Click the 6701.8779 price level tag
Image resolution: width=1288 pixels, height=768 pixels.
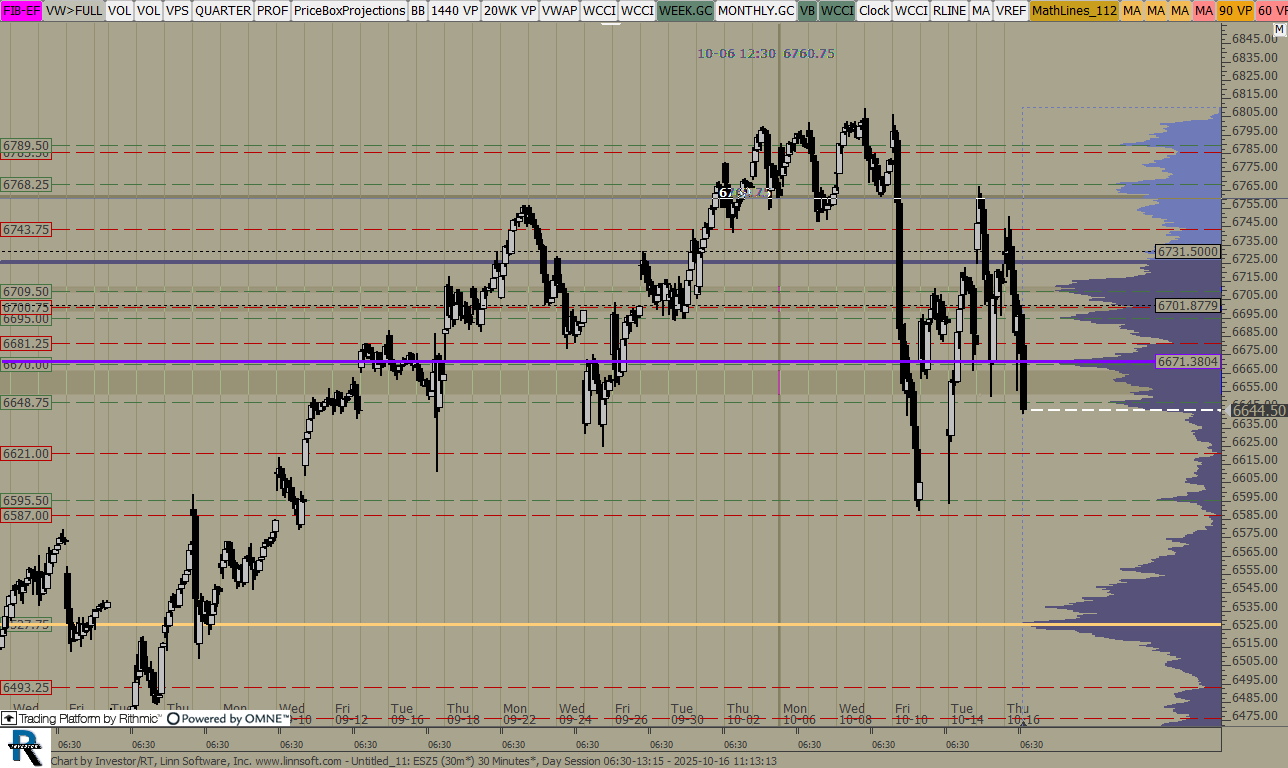click(x=1188, y=305)
